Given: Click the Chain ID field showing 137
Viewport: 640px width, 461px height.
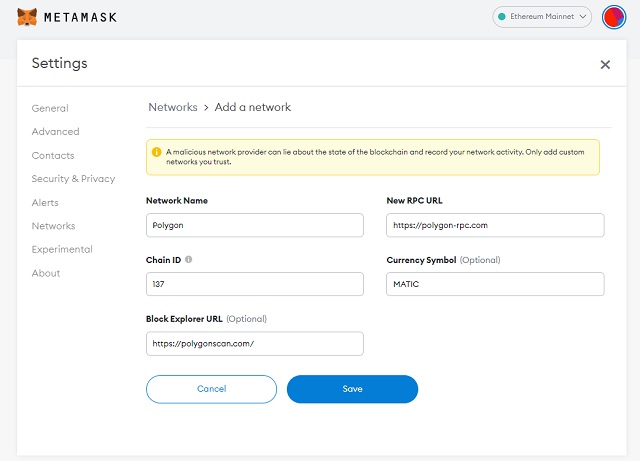Looking at the screenshot, I should pos(255,284).
